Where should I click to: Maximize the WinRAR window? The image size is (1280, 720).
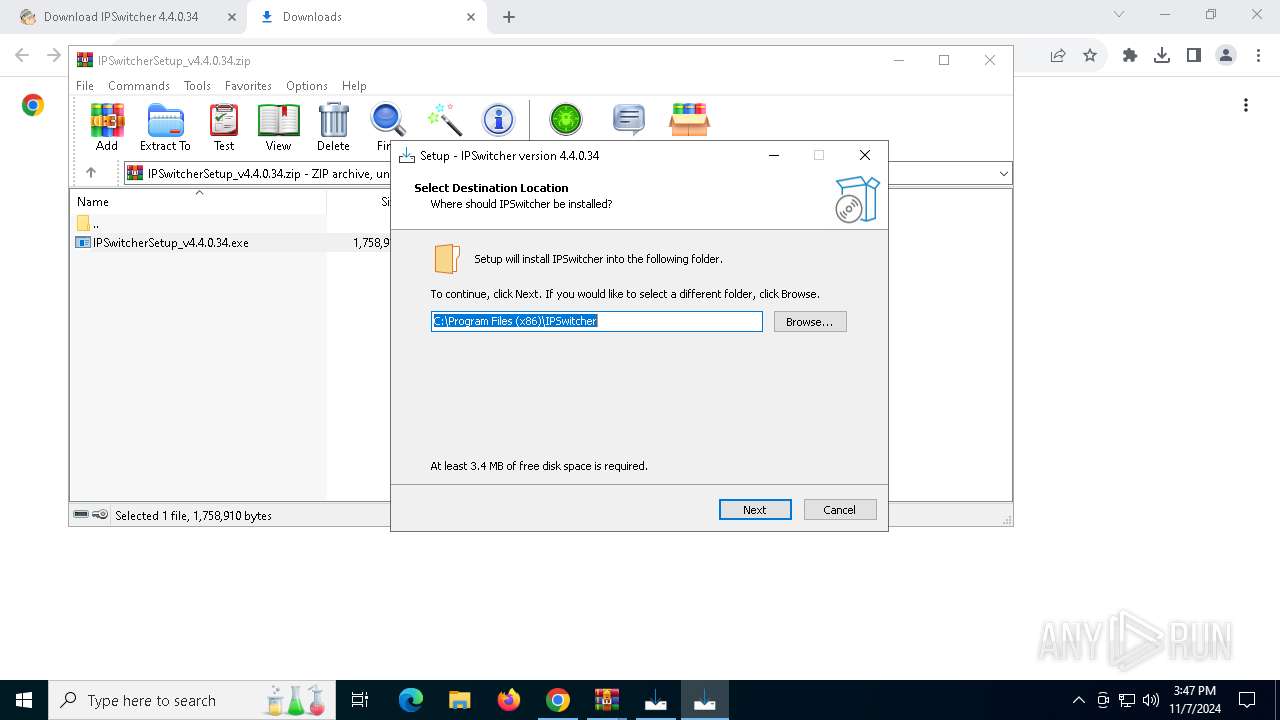(944, 60)
